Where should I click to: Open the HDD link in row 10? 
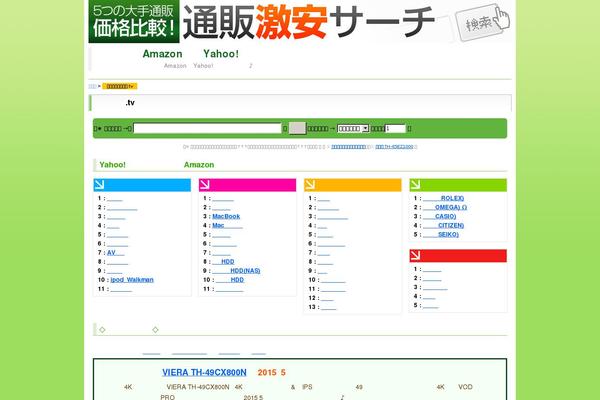[230, 280]
